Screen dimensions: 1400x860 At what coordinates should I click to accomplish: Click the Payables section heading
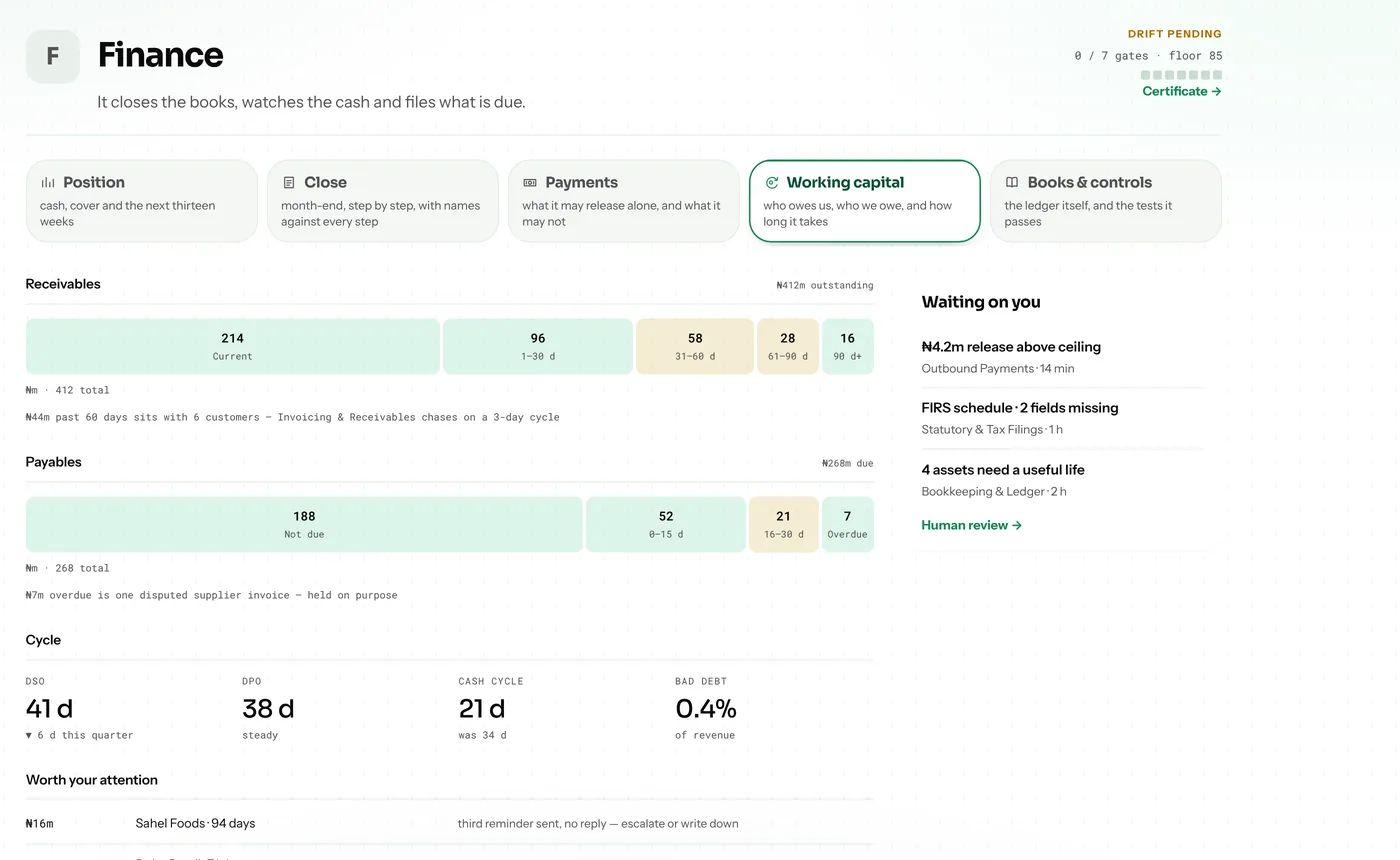point(54,462)
